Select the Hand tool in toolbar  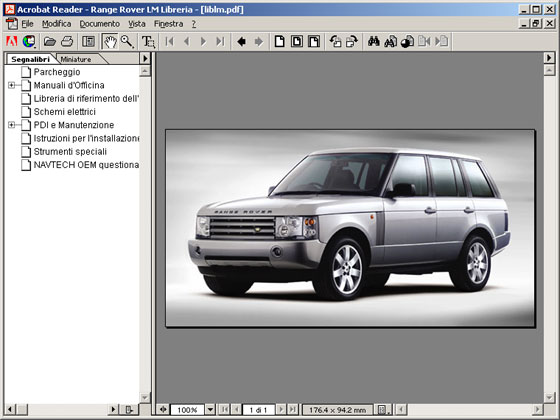click(x=110, y=41)
